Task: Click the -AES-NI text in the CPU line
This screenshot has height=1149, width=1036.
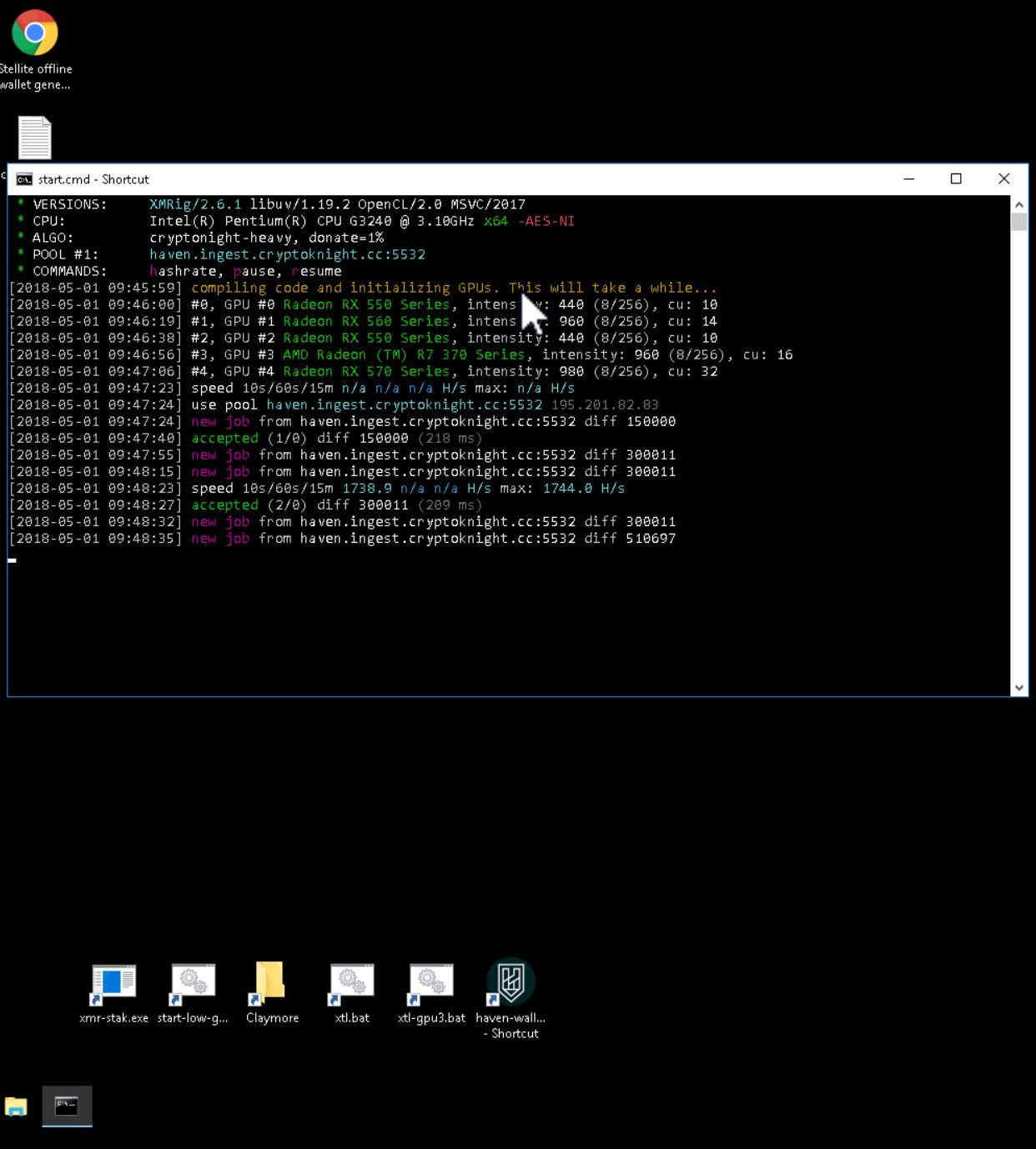Action: pos(546,221)
